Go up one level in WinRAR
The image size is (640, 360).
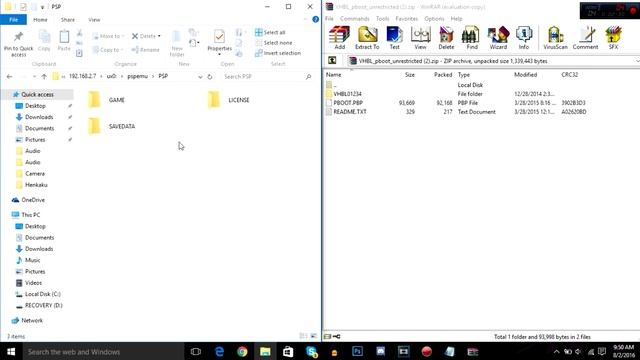[x=332, y=60]
